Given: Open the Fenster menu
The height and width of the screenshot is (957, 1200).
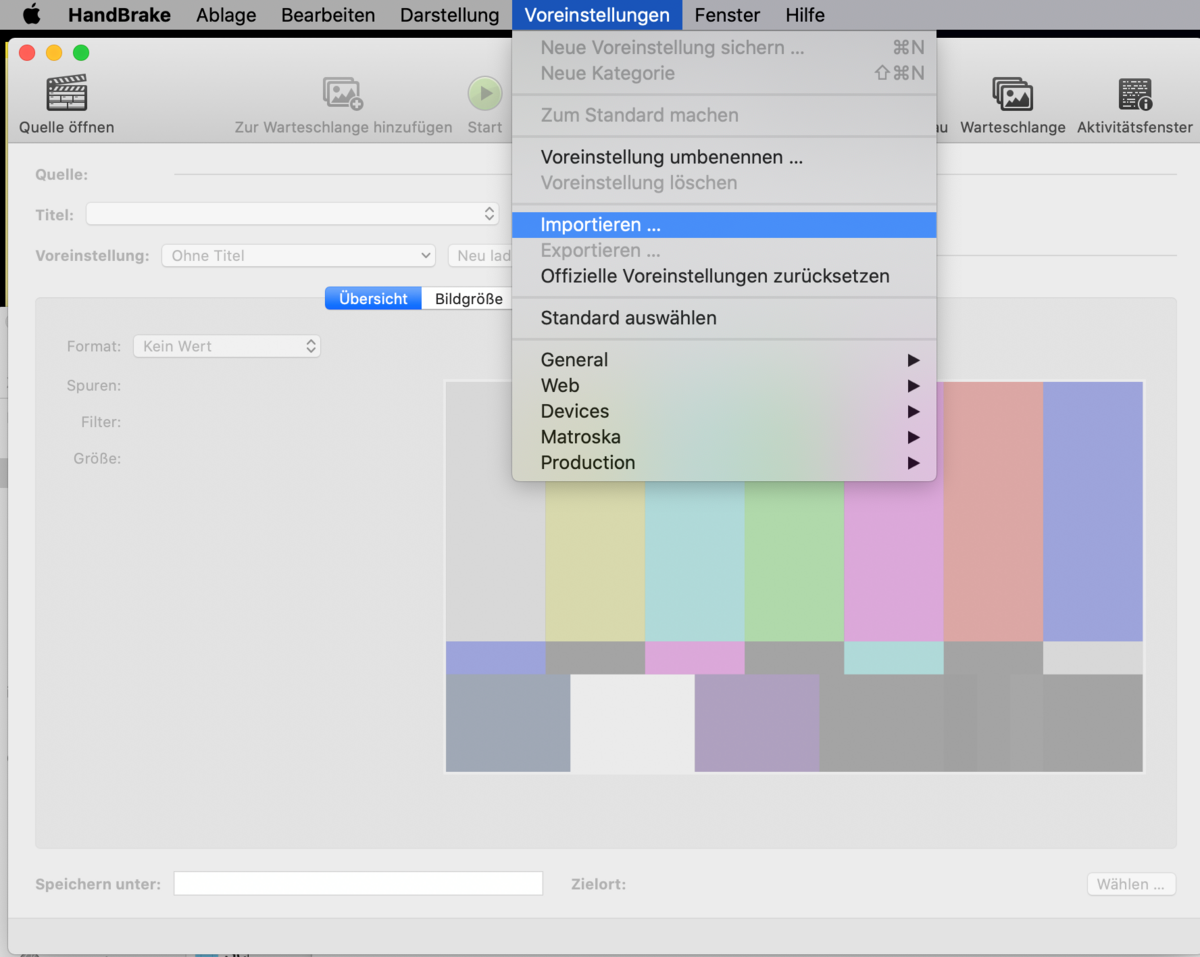Looking at the screenshot, I should [x=727, y=15].
